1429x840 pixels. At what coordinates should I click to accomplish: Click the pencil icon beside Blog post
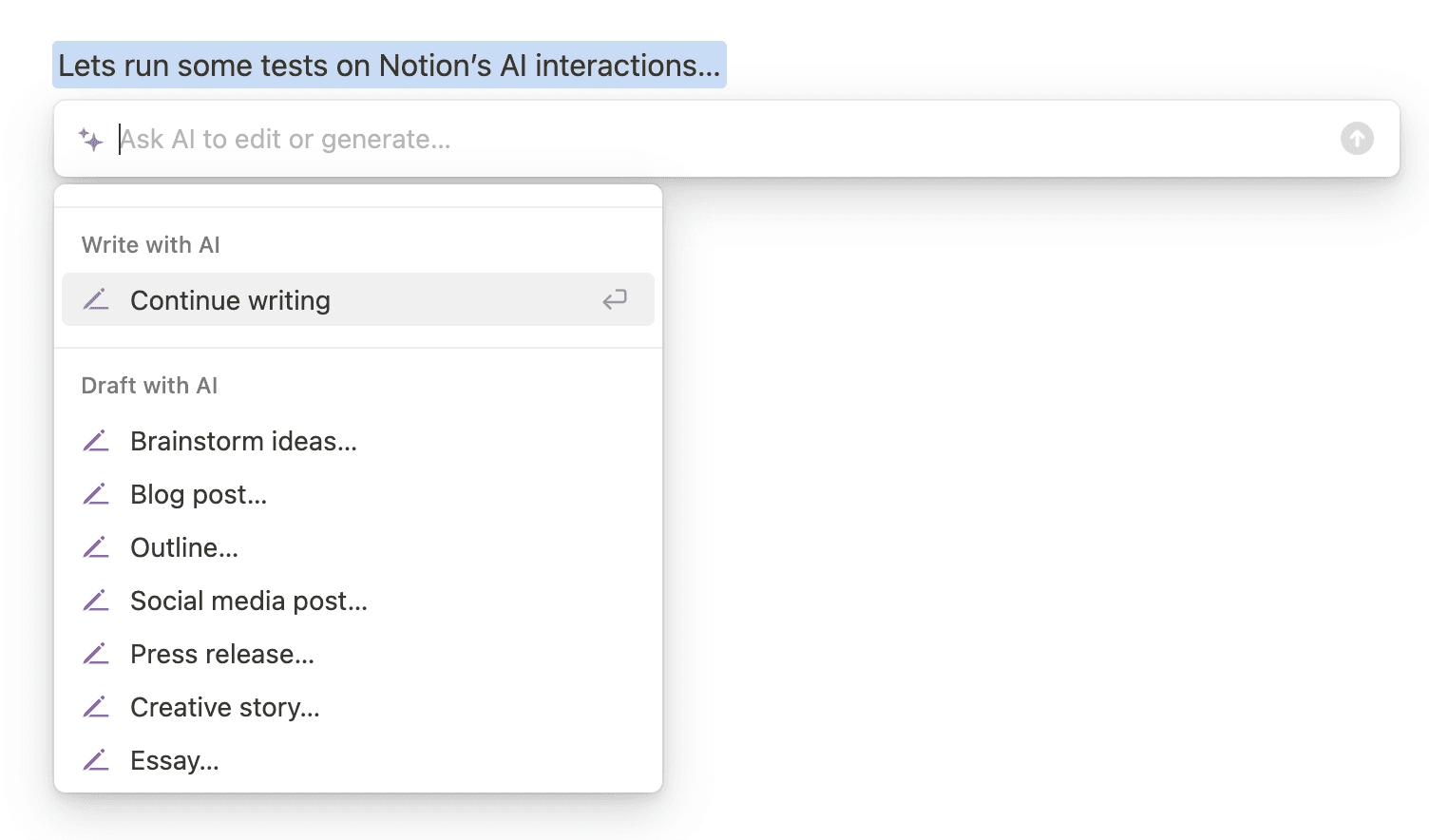tap(96, 494)
